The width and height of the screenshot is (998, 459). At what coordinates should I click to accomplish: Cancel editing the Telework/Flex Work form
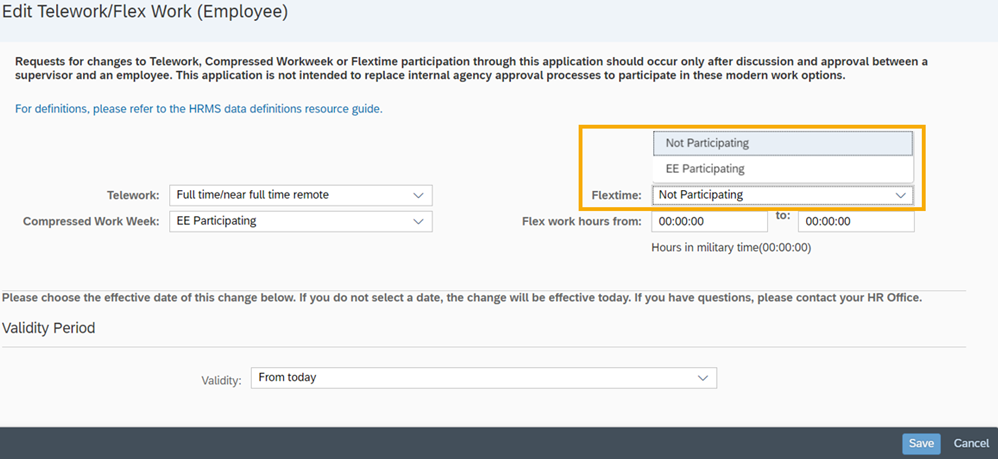point(971,443)
